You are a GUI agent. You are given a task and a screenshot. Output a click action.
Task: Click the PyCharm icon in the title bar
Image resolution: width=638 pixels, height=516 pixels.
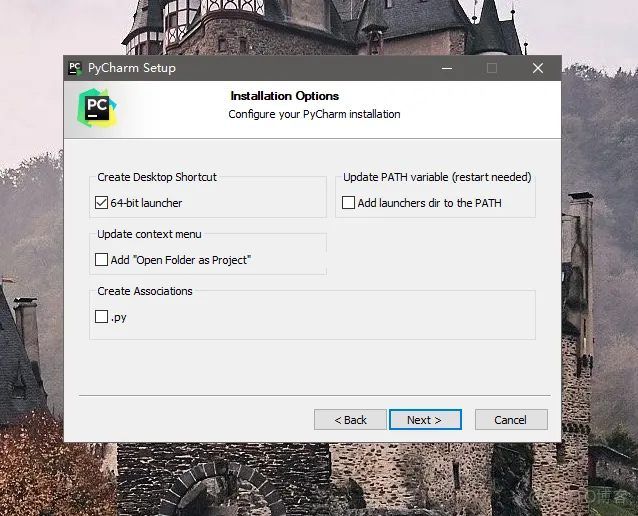click(75, 68)
